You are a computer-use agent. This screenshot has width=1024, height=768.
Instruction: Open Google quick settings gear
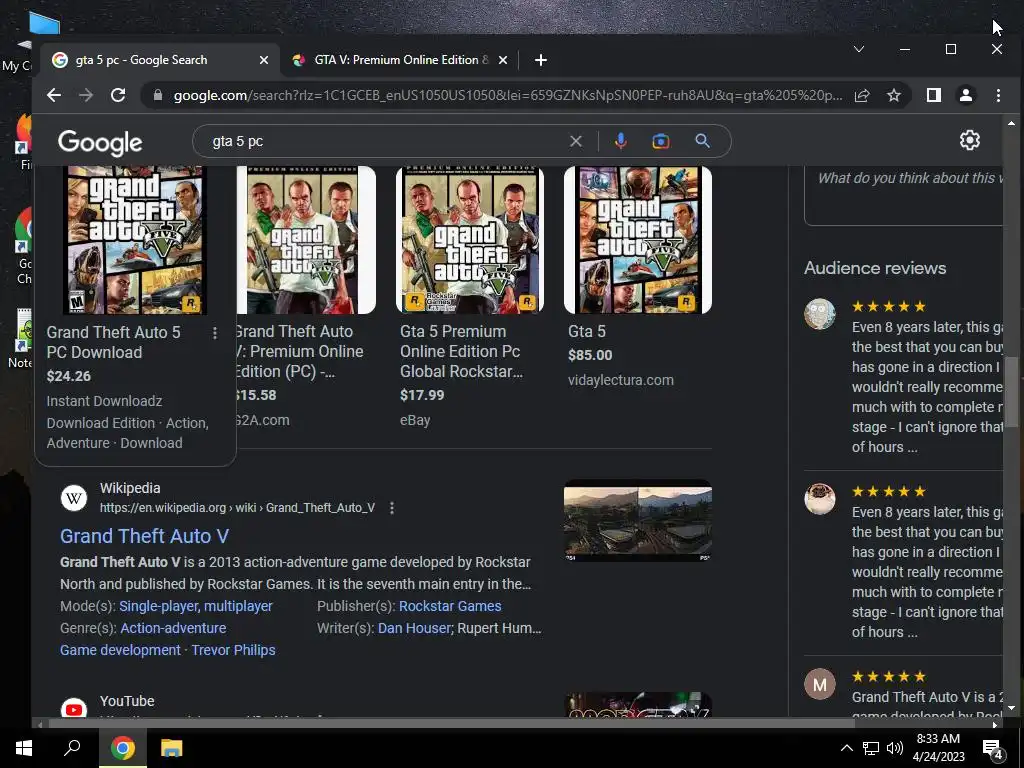pyautogui.click(x=970, y=140)
